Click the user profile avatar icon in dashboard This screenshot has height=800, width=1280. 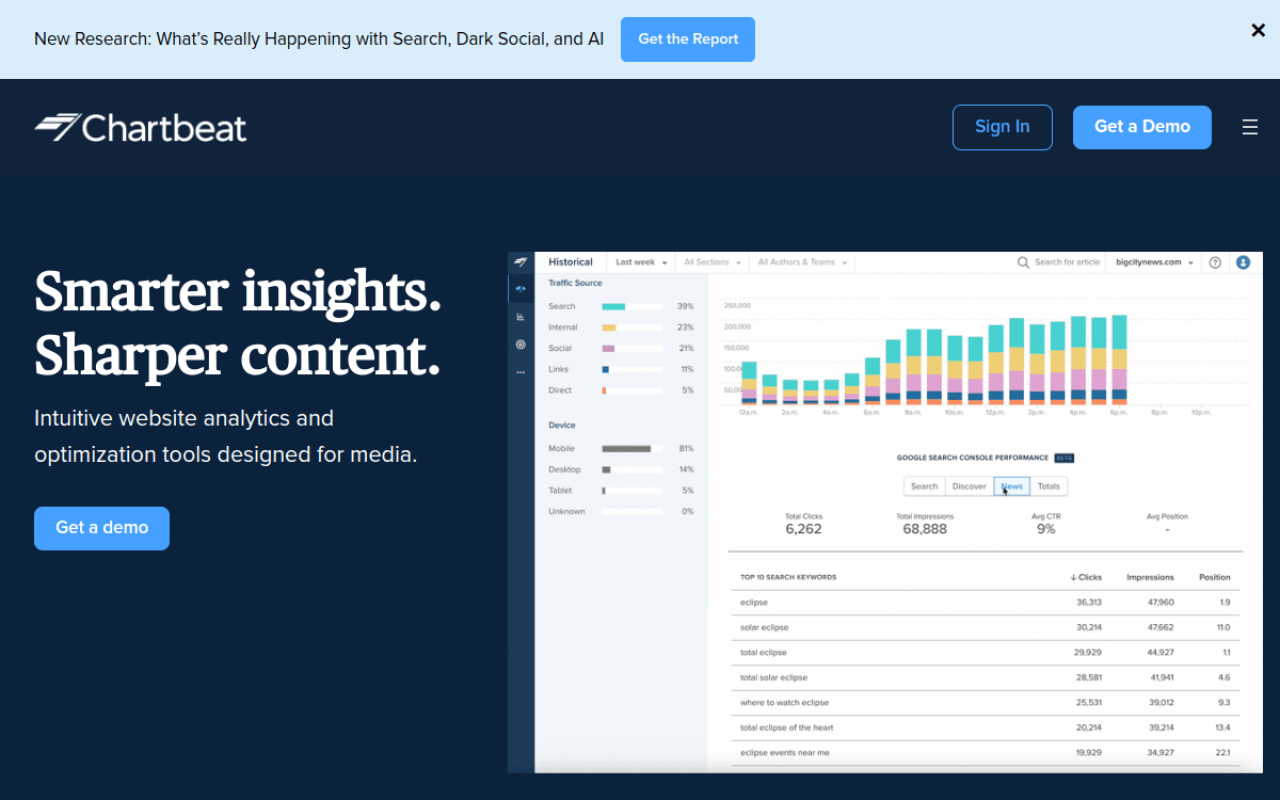pos(1243,262)
